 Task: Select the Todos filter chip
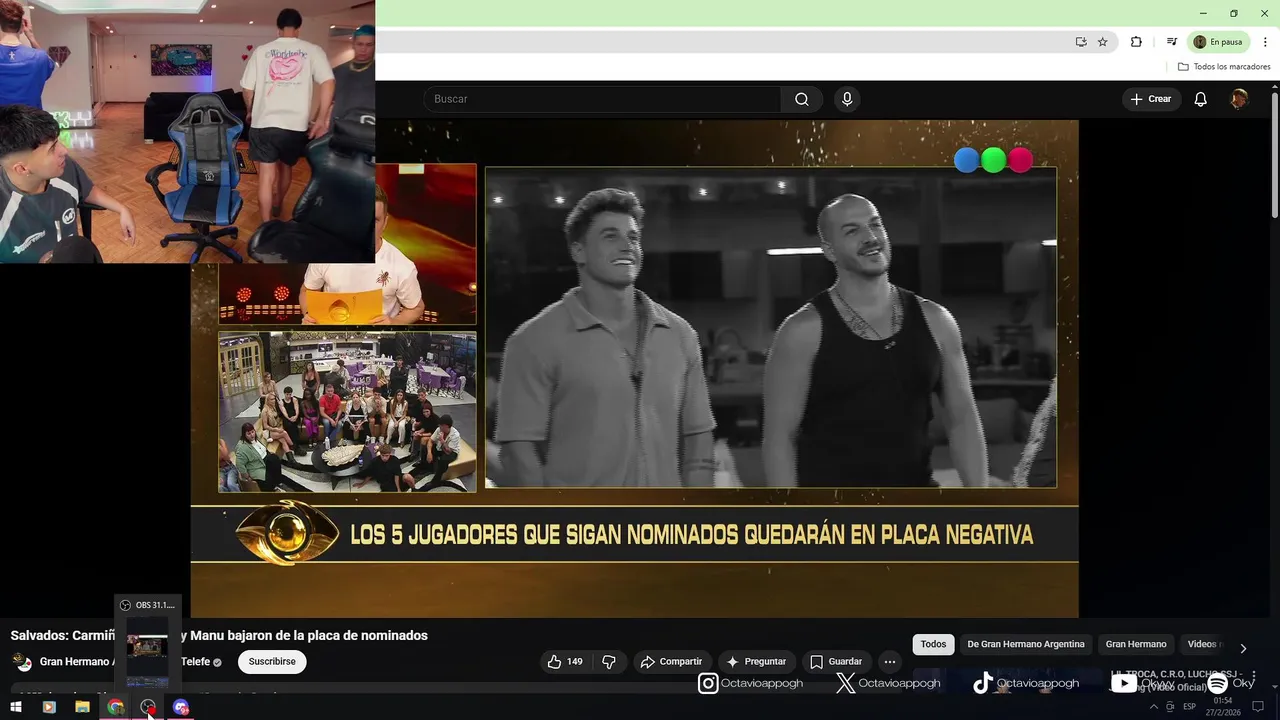coord(933,645)
